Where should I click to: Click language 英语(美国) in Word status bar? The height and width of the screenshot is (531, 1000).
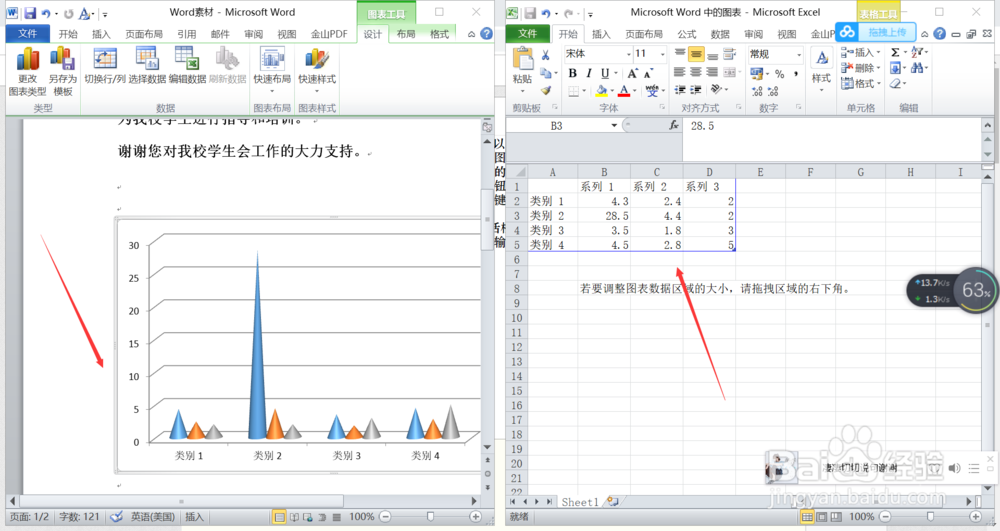coord(153,517)
